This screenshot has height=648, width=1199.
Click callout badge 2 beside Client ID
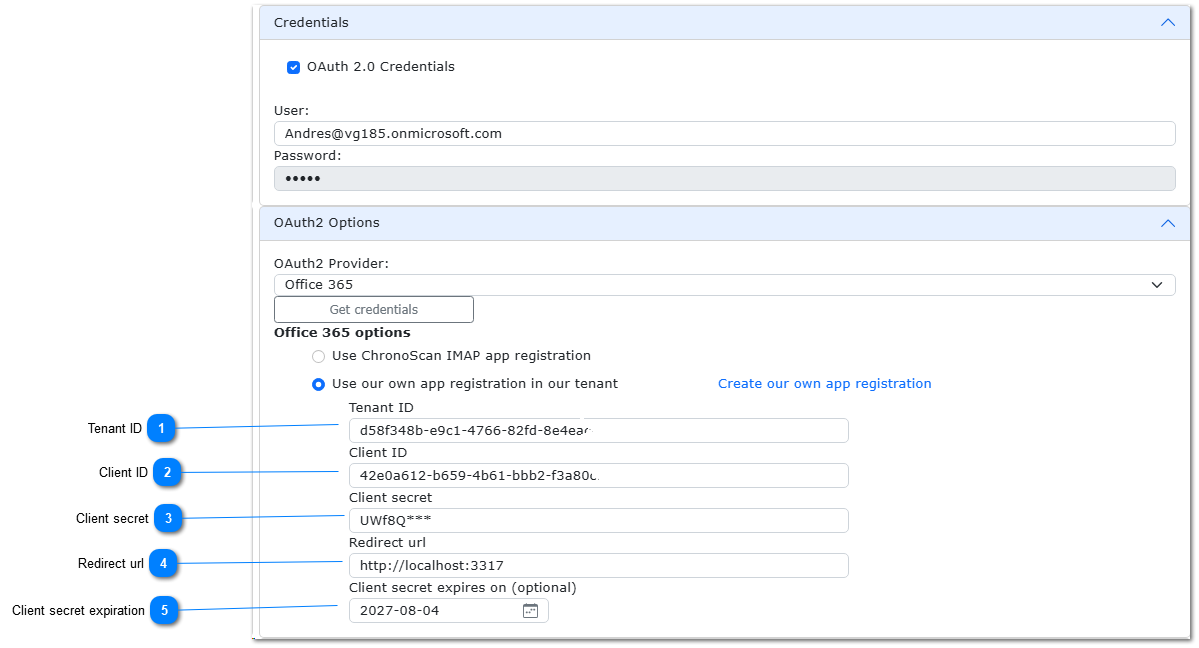166,472
